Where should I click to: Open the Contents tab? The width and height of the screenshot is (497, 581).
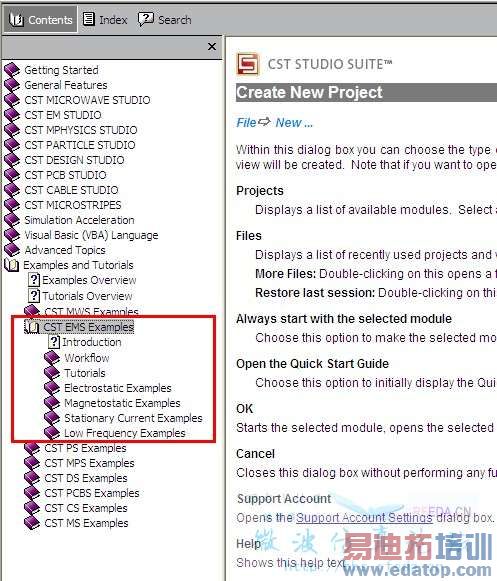pos(41,19)
